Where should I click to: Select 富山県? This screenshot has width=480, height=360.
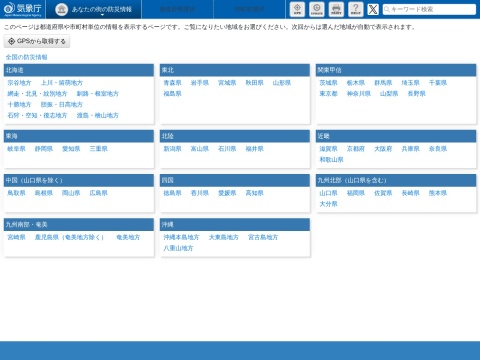[200, 149]
